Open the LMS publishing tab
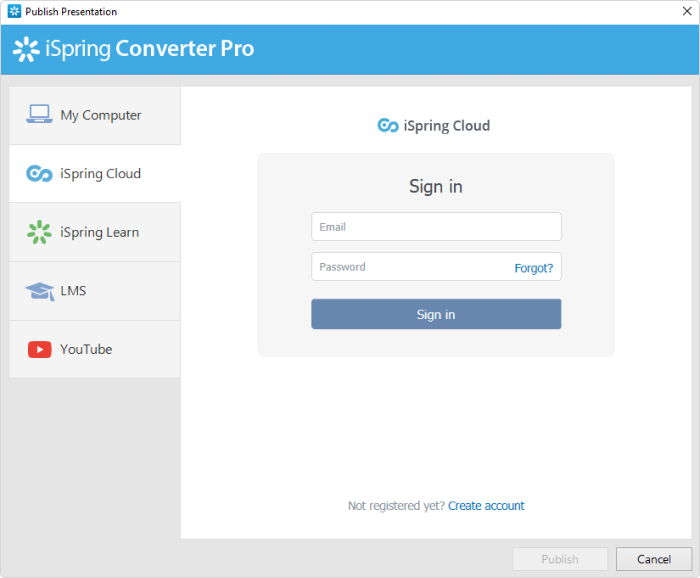700x578 pixels. [95, 291]
